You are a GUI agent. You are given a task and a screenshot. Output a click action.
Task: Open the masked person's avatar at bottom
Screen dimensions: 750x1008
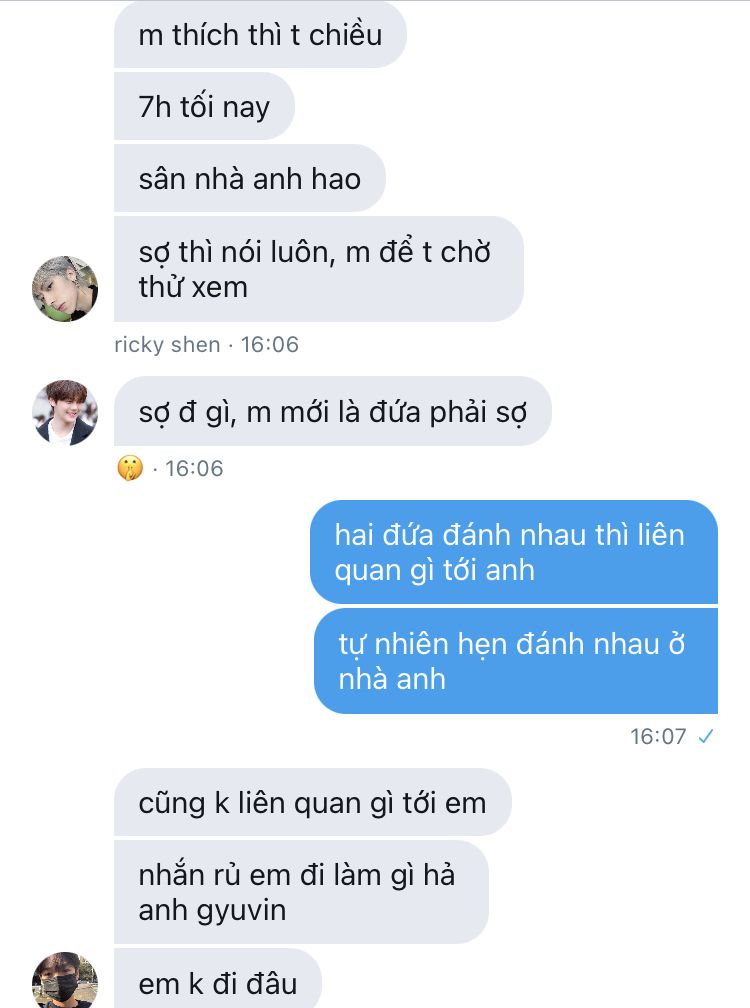coord(65,981)
